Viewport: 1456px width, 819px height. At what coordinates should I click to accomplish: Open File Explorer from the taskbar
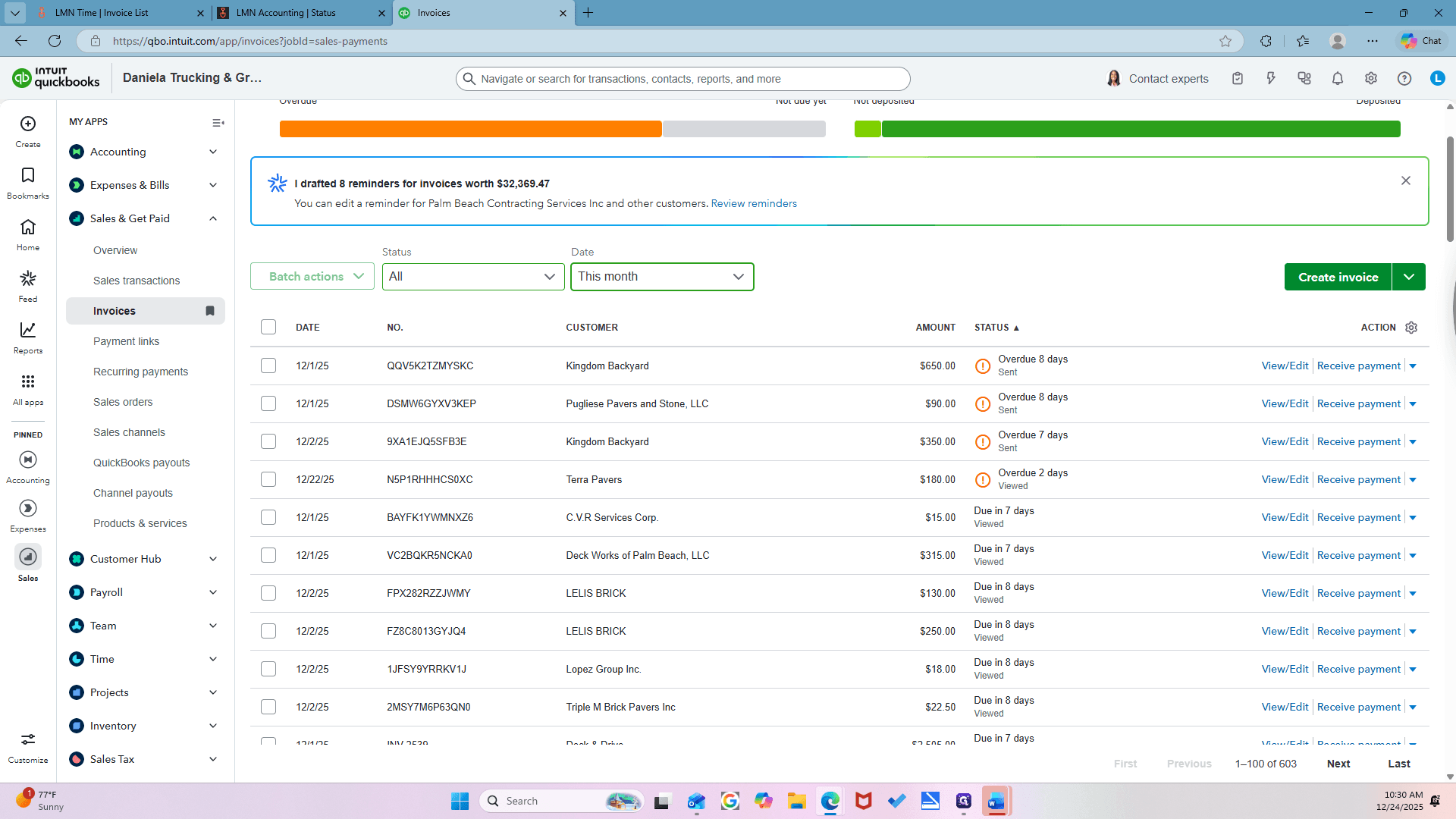797,801
